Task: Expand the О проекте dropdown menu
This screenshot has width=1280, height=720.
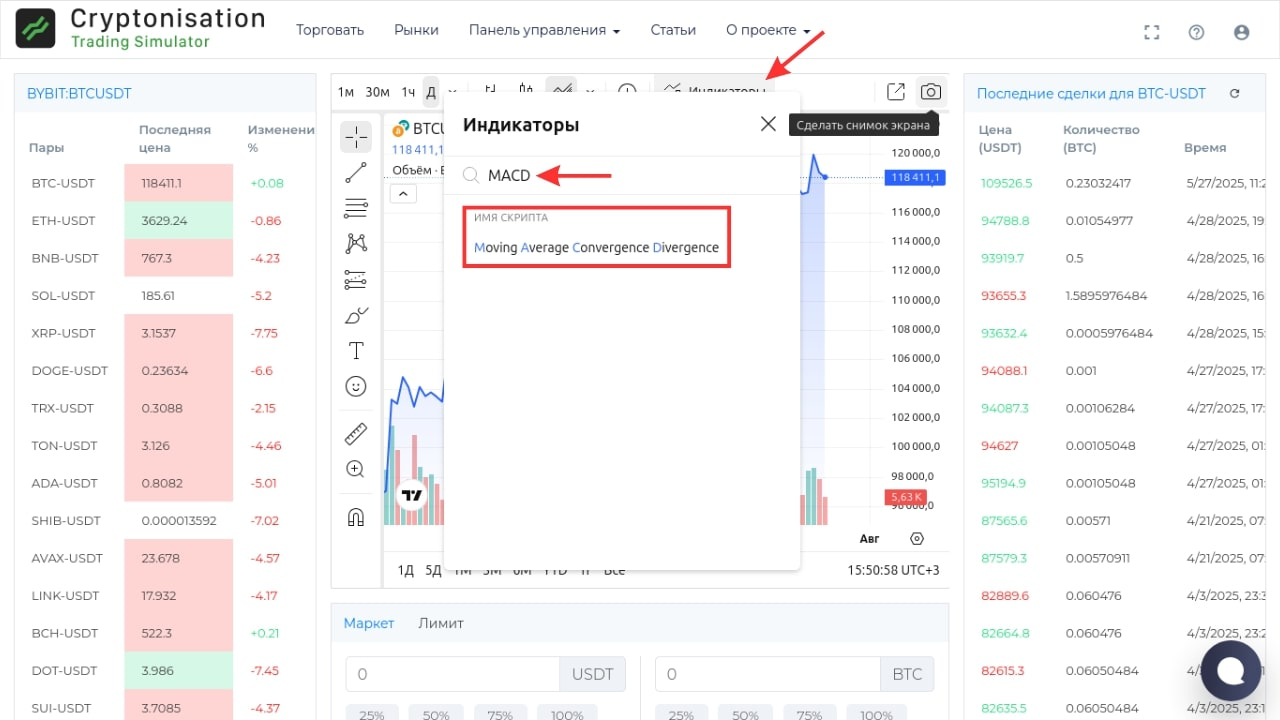Action: pyautogui.click(x=767, y=30)
